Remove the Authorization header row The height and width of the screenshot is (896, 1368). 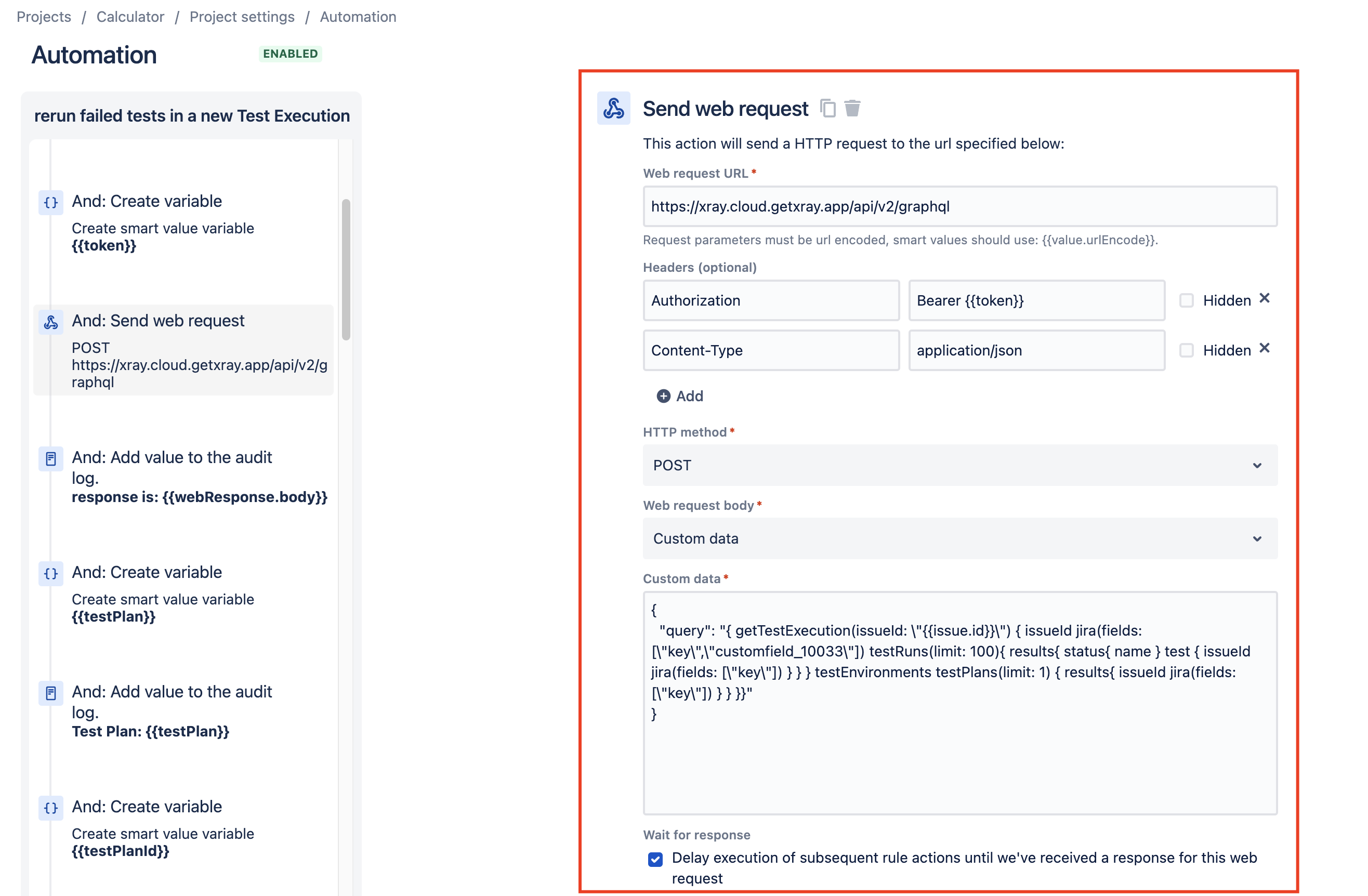tap(1264, 298)
